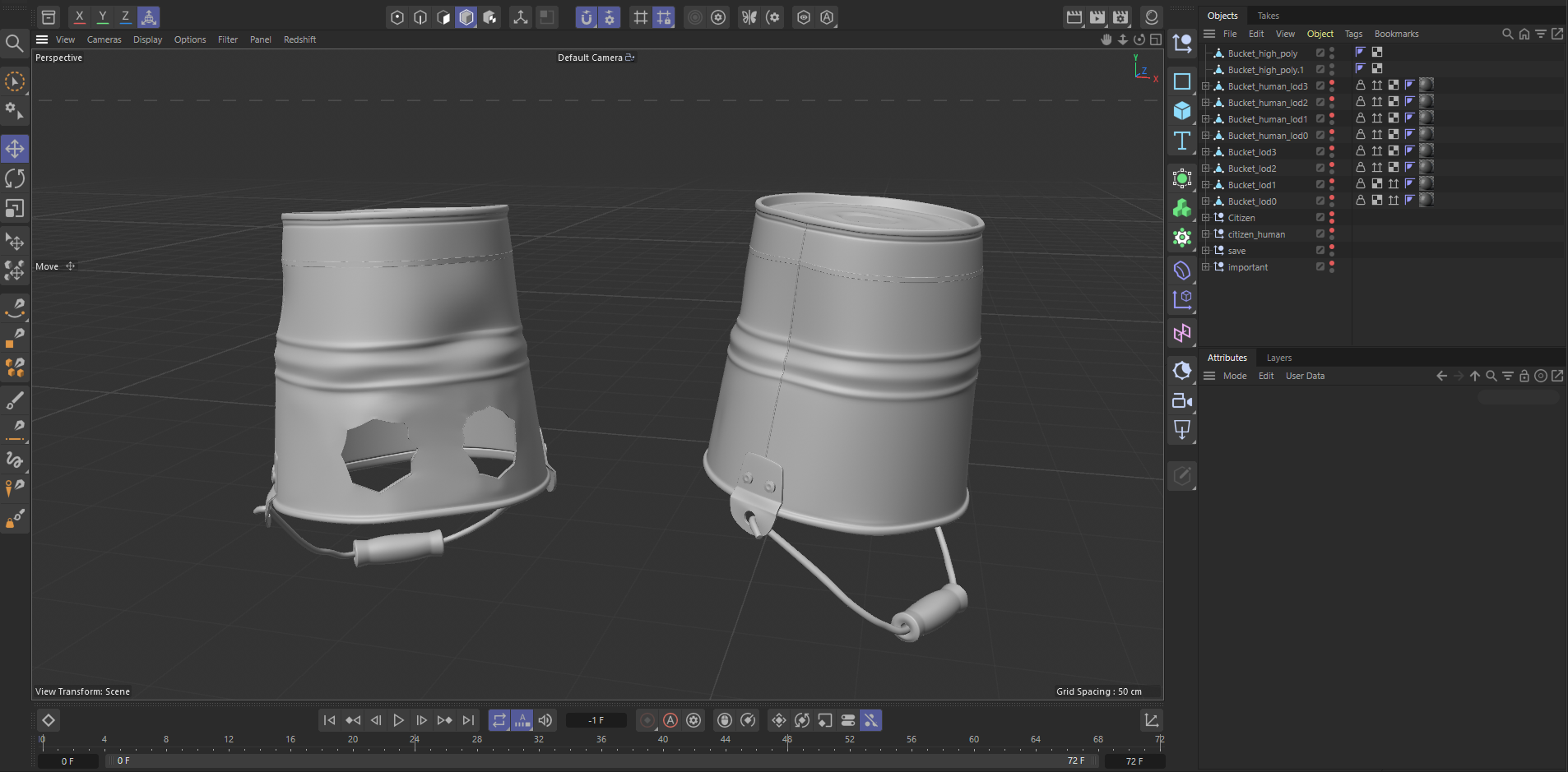Switch to the Takes tab
The image size is (1568, 772).
(1268, 16)
